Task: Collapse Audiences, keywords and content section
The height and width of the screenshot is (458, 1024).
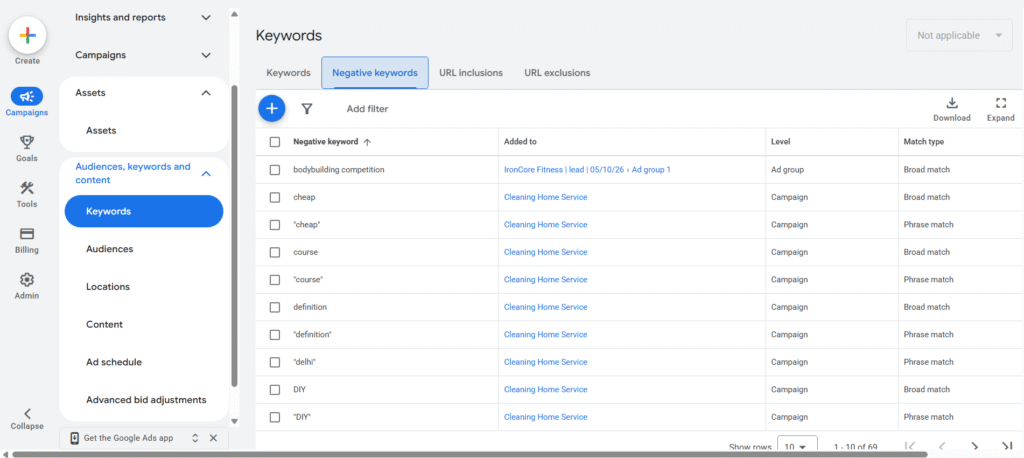Action: (206, 173)
